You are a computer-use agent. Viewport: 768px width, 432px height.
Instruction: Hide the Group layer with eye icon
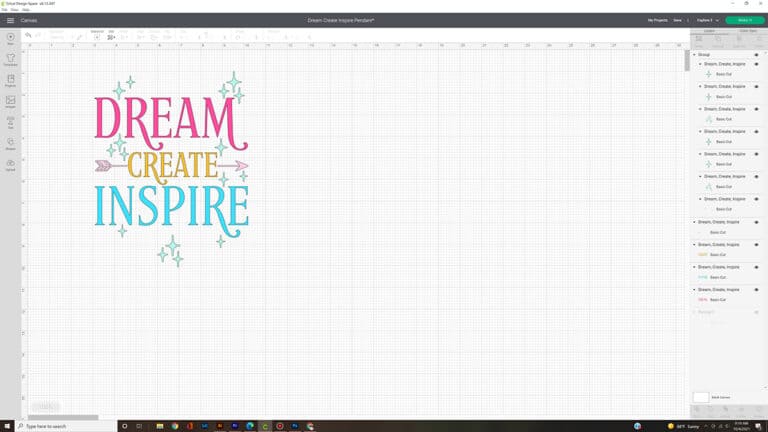[x=756, y=55]
